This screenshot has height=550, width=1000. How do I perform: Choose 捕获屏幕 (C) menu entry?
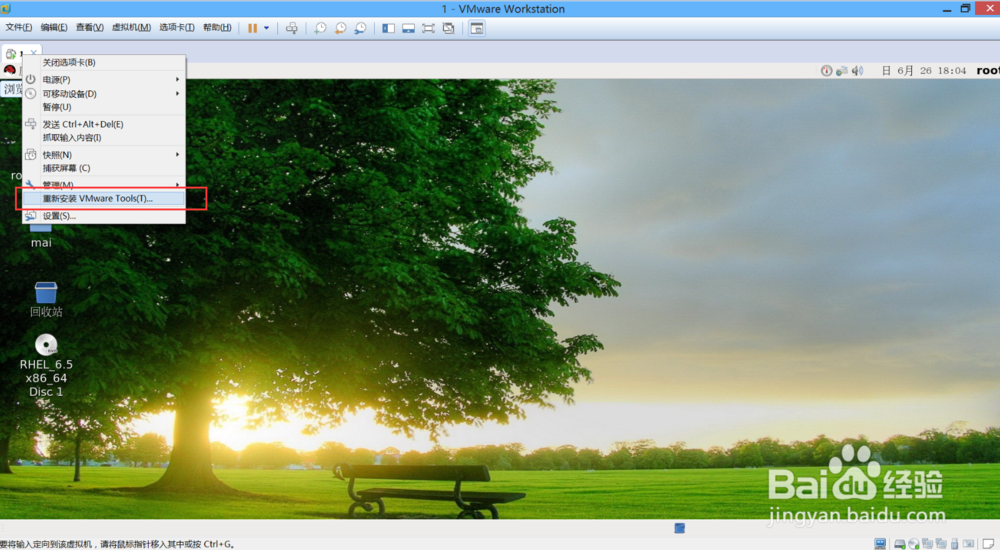(104, 168)
